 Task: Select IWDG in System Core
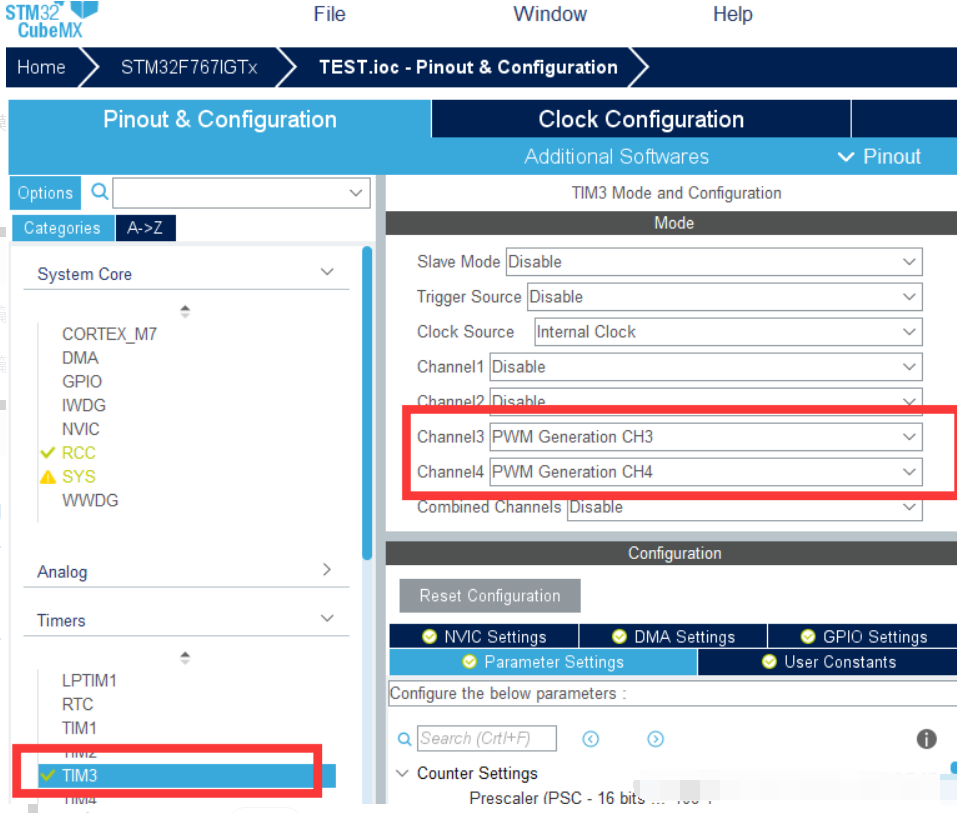click(84, 405)
